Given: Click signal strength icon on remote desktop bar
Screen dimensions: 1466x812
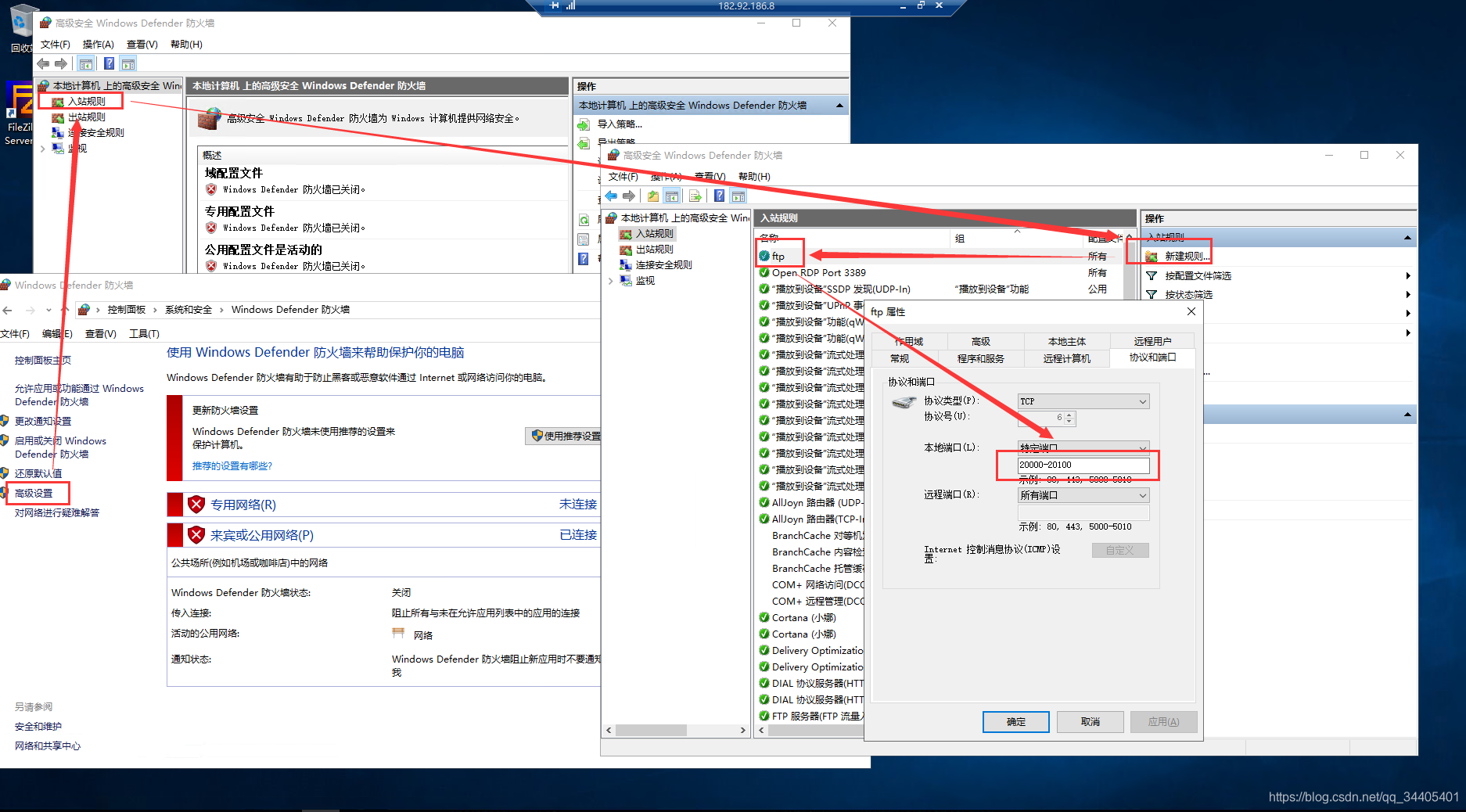Looking at the screenshot, I should 571,5.
